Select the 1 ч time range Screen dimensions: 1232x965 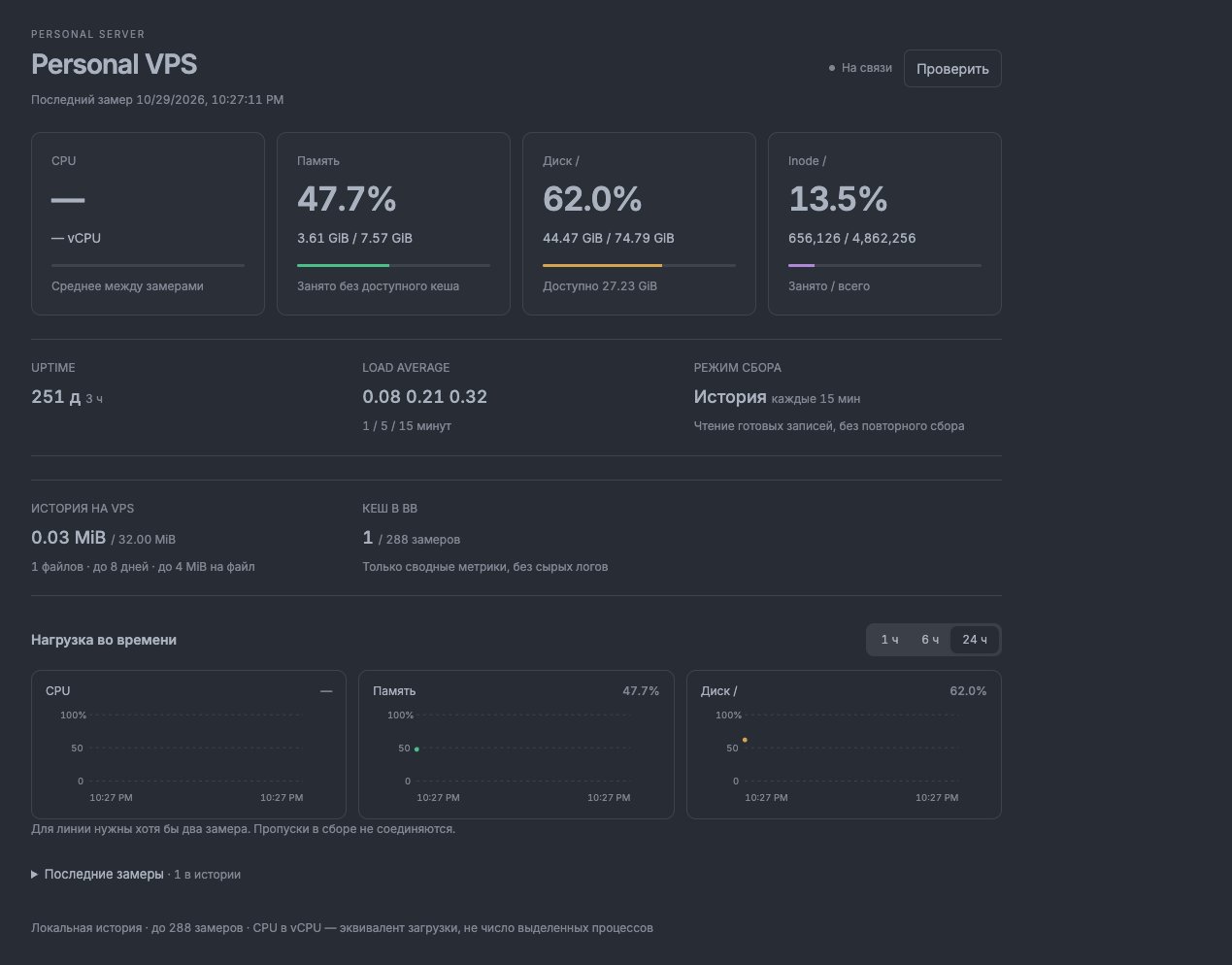pos(889,640)
